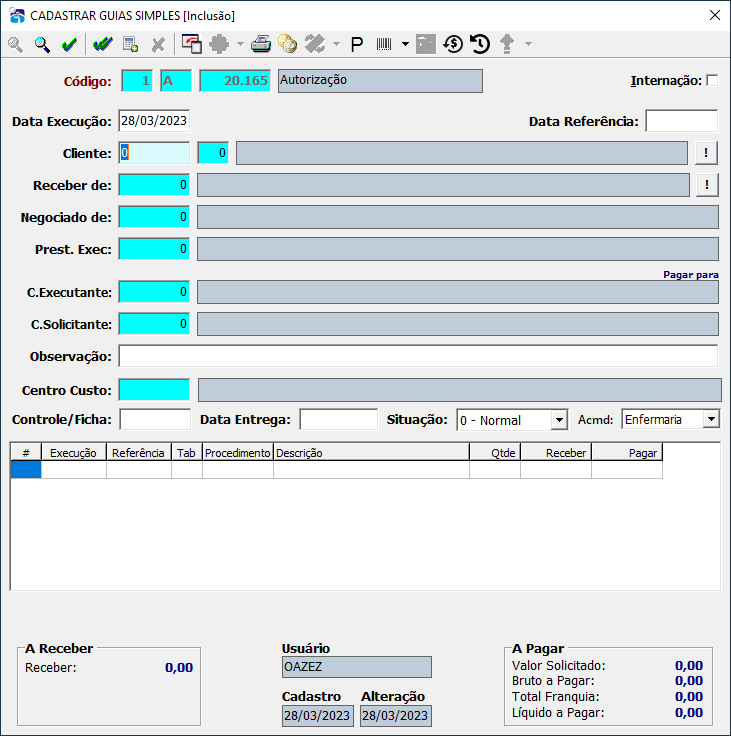Click the Tab column header
This screenshot has height=737, width=731.
coord(187,453)
